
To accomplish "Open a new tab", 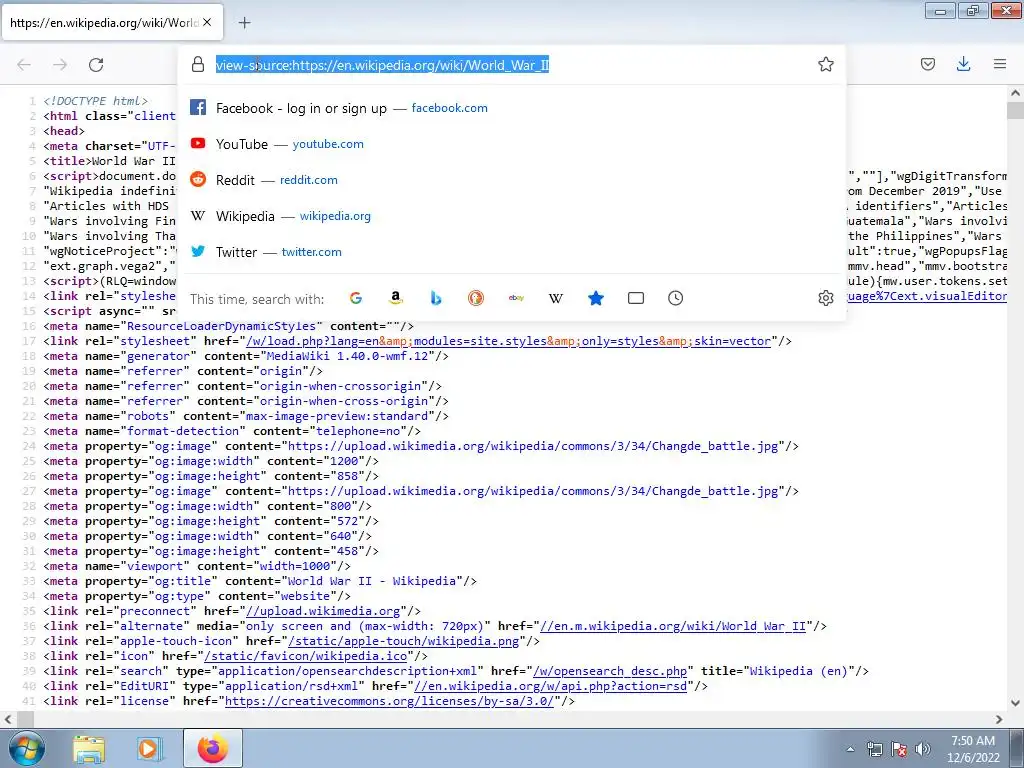I will coord(244,23).
